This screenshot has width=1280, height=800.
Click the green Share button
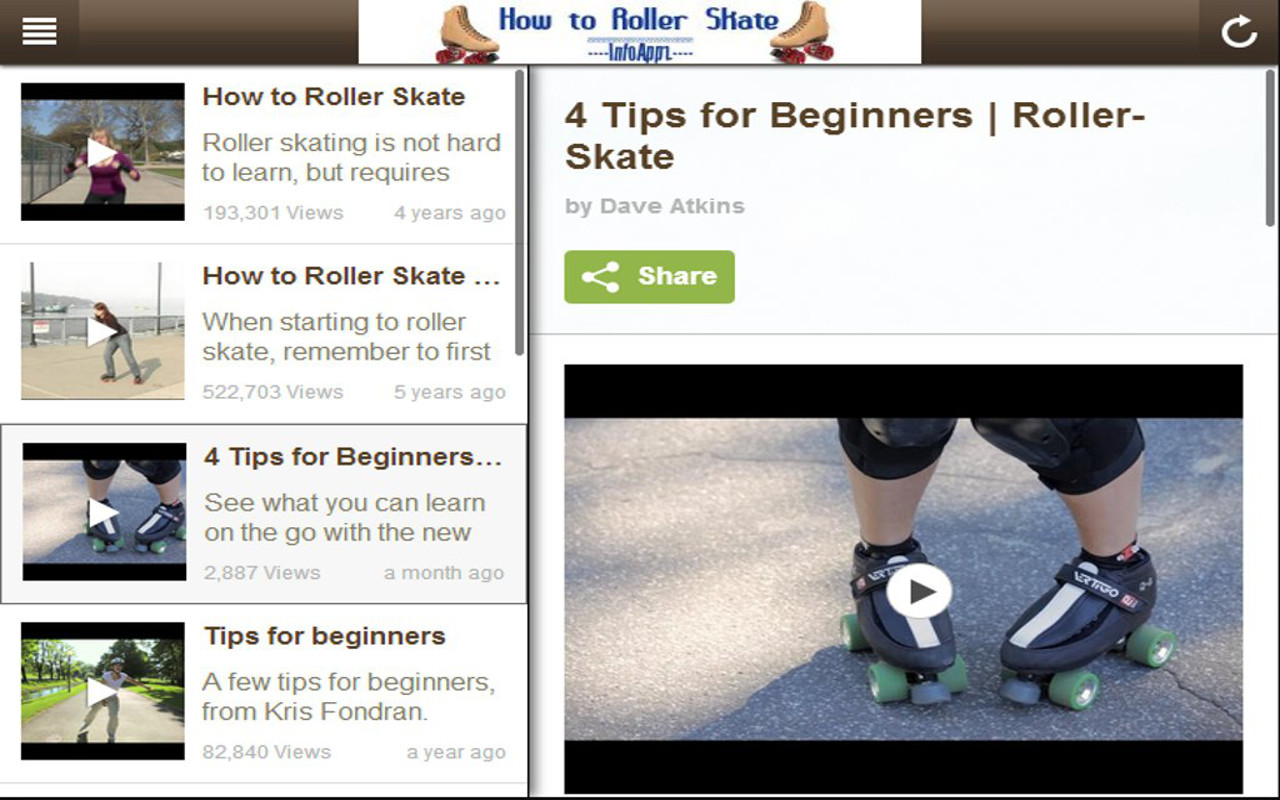649,277
